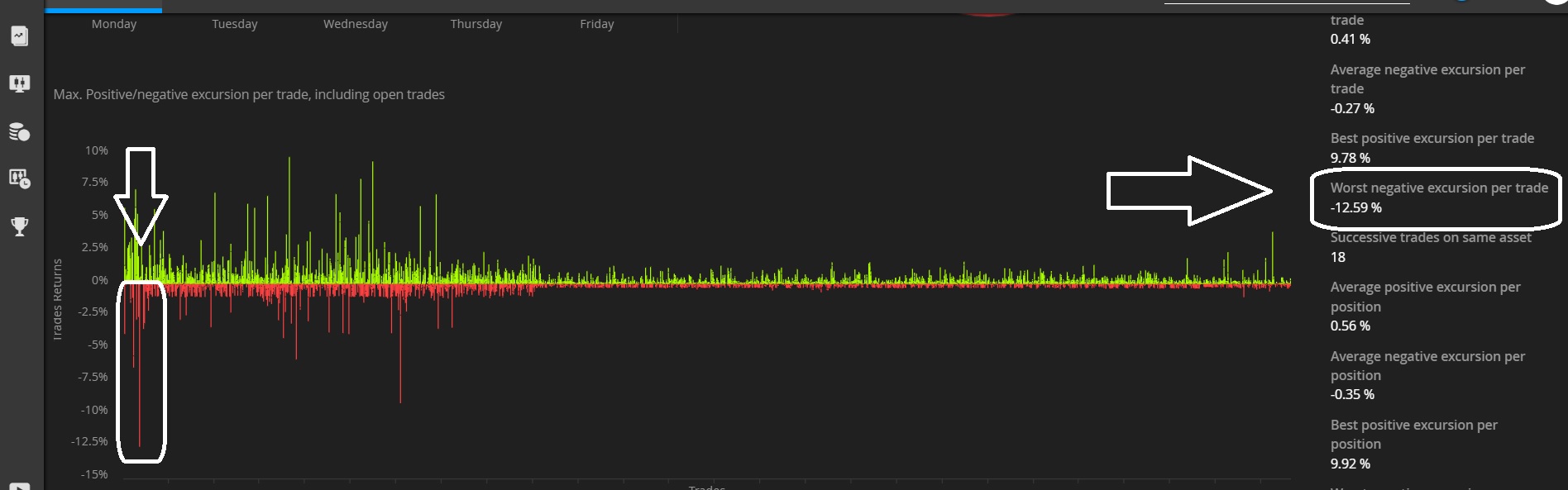Pick the Friday label

coord(597,24)
